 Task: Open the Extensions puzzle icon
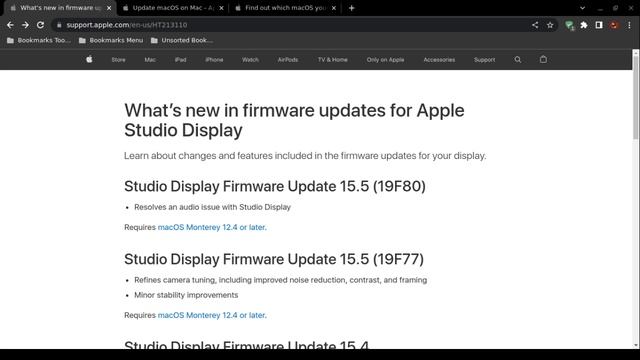pos(584,25)
